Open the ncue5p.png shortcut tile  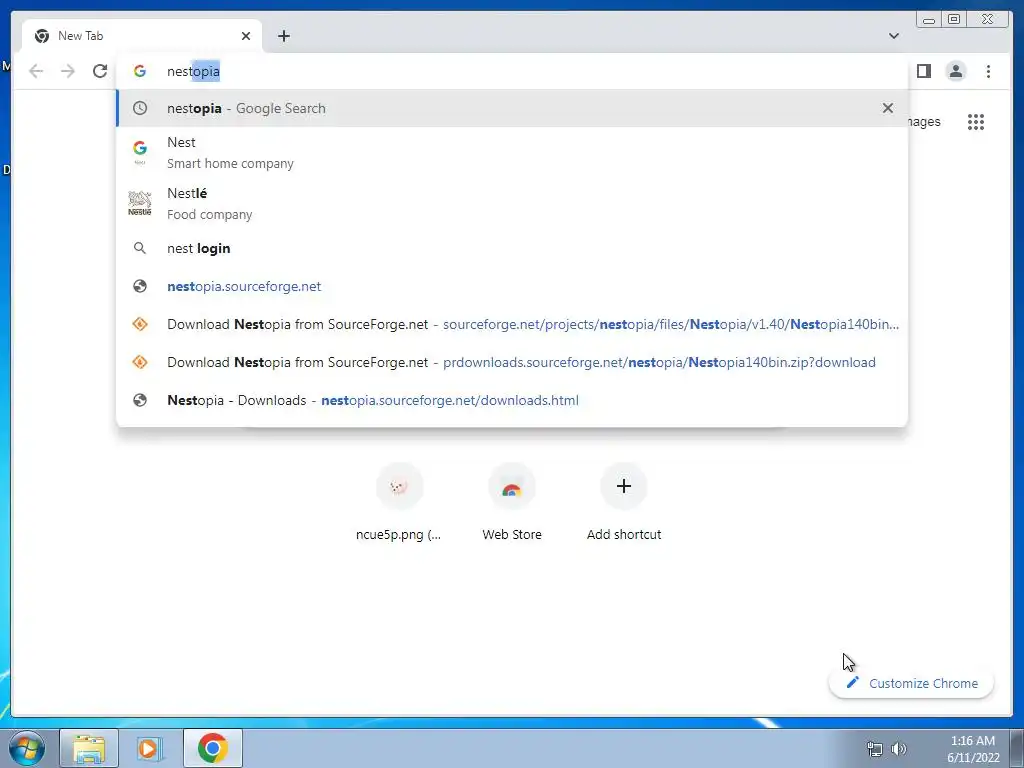coord(399,502)
